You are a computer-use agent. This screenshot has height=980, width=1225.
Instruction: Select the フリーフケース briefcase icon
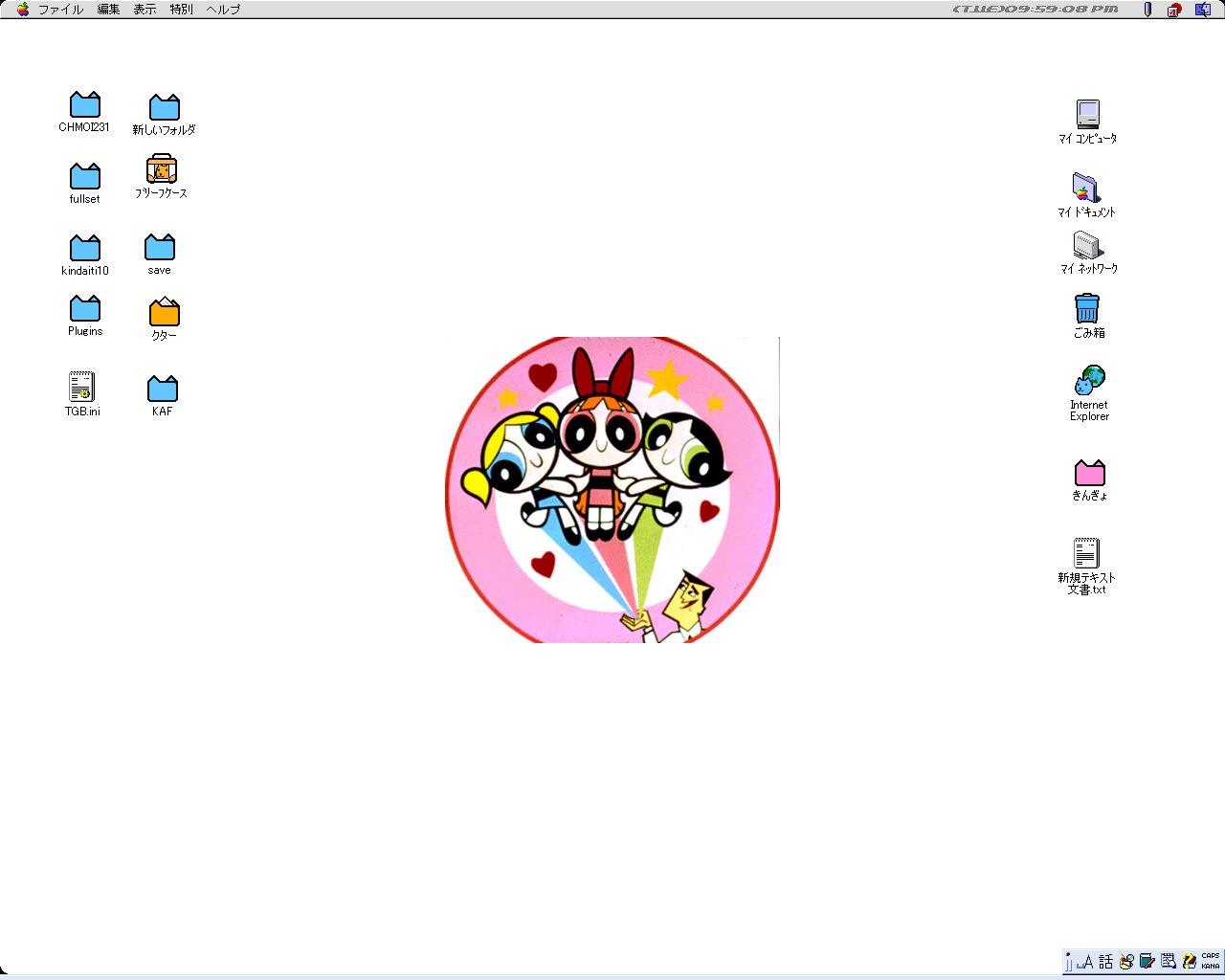point(162,176)
